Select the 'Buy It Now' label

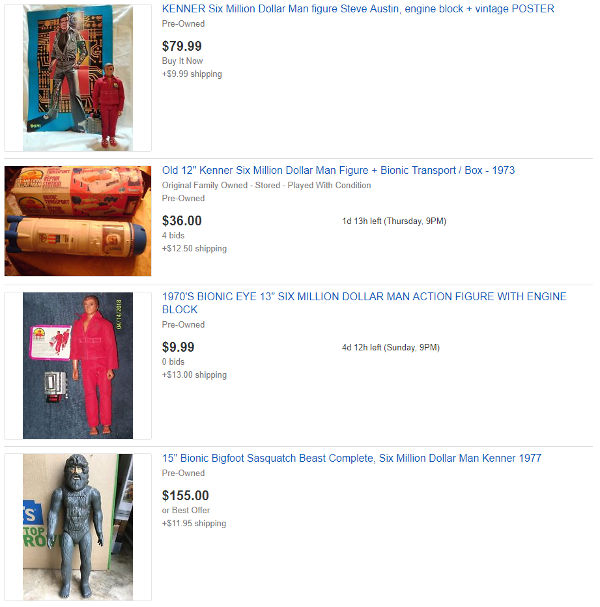[182, 61]
